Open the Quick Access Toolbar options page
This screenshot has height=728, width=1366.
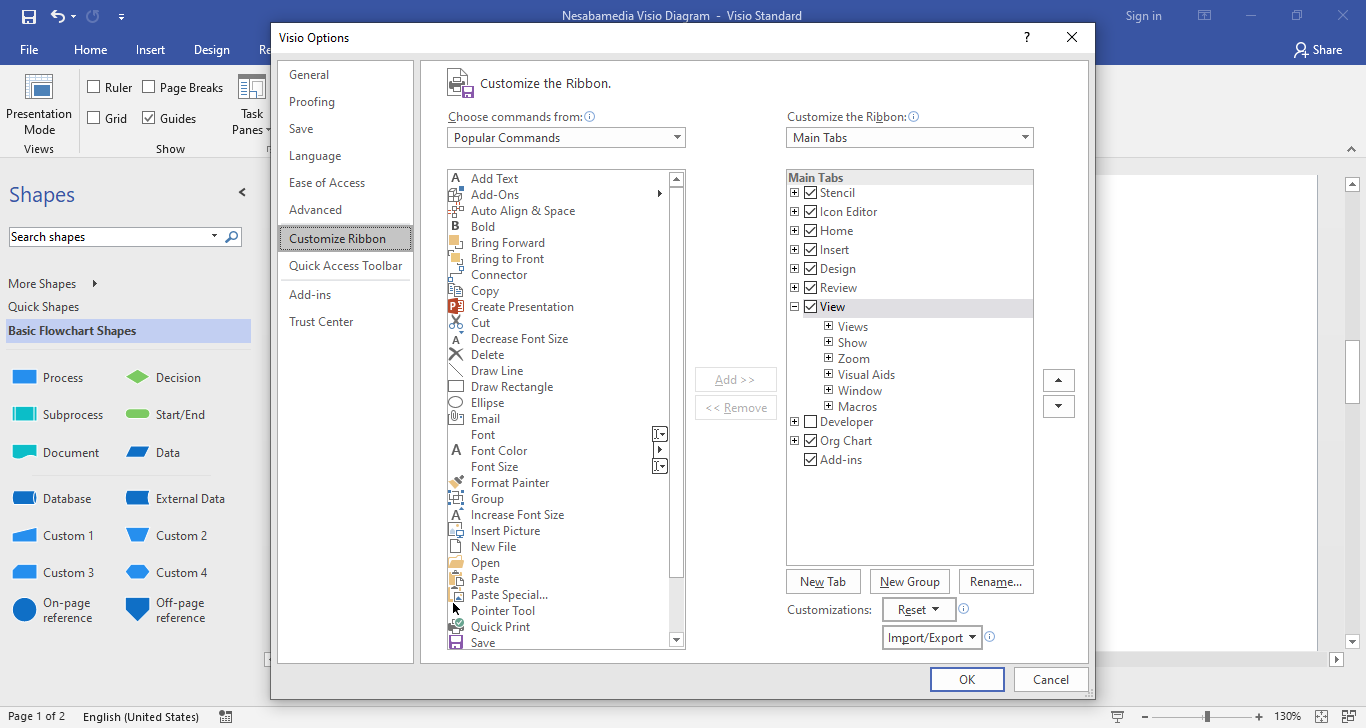[345, 266]
